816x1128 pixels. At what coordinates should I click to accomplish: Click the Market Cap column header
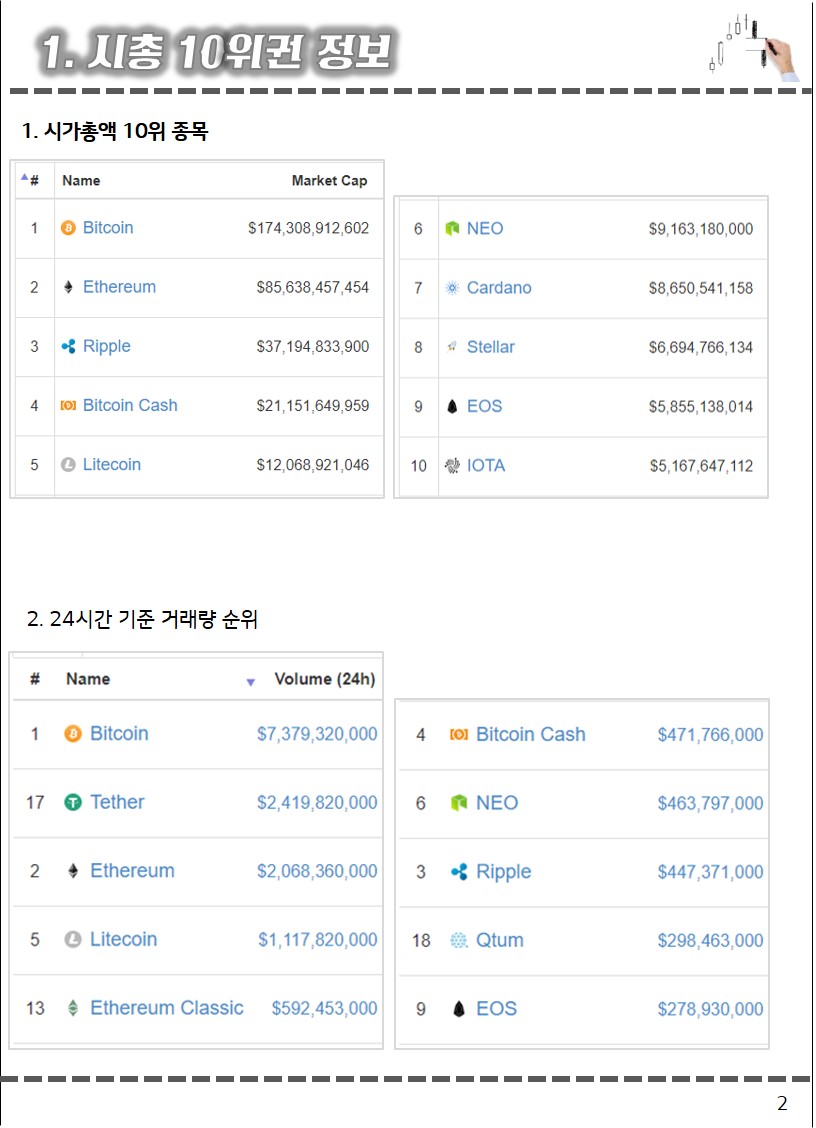tap(329, 181)
